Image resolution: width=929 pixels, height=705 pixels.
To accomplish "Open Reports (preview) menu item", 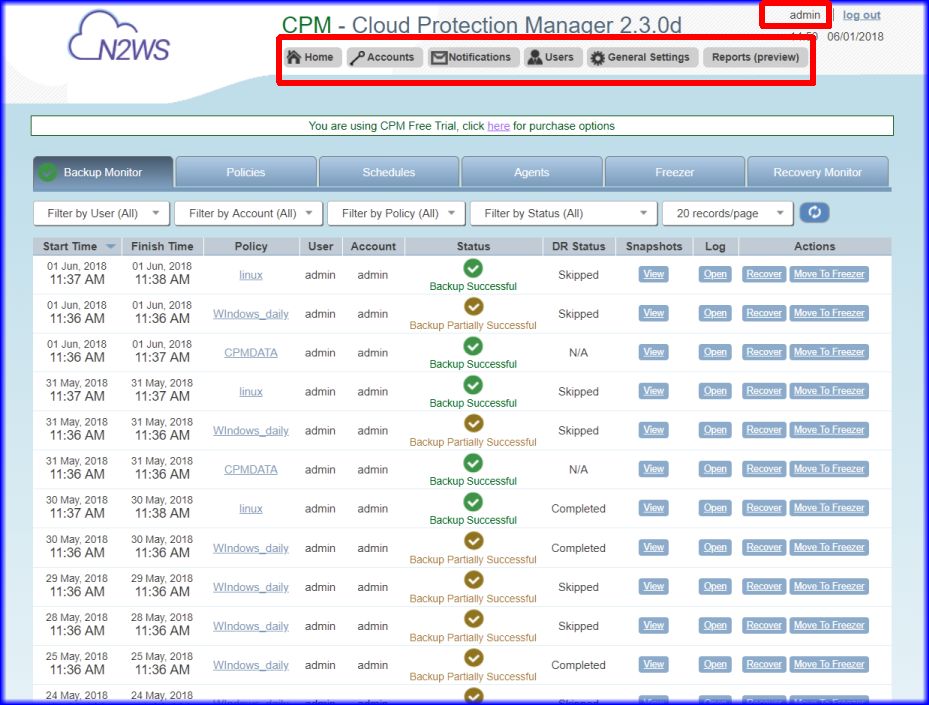I will pos(755,57).
